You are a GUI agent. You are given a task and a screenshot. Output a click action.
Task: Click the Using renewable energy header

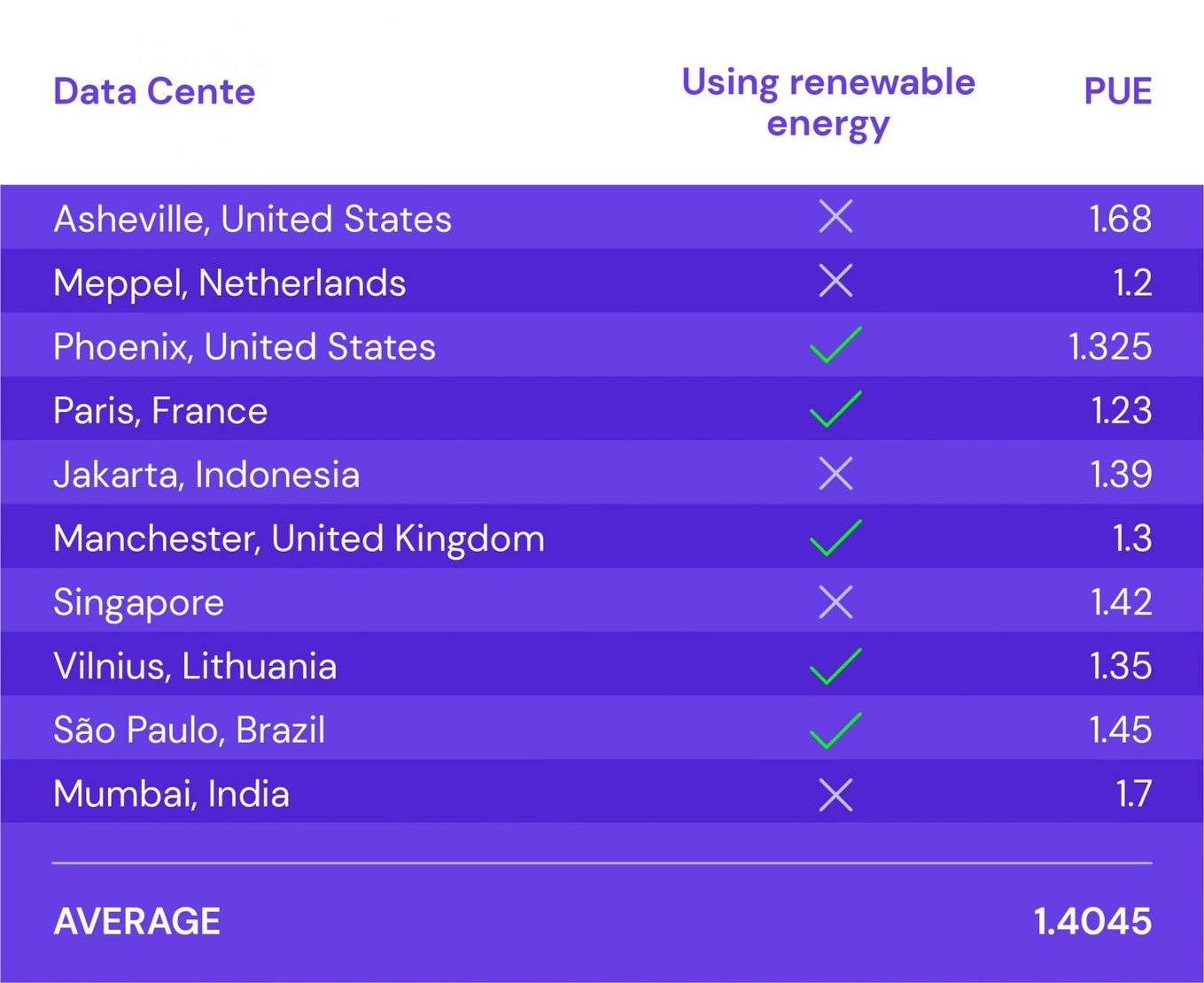pos(828,103)
